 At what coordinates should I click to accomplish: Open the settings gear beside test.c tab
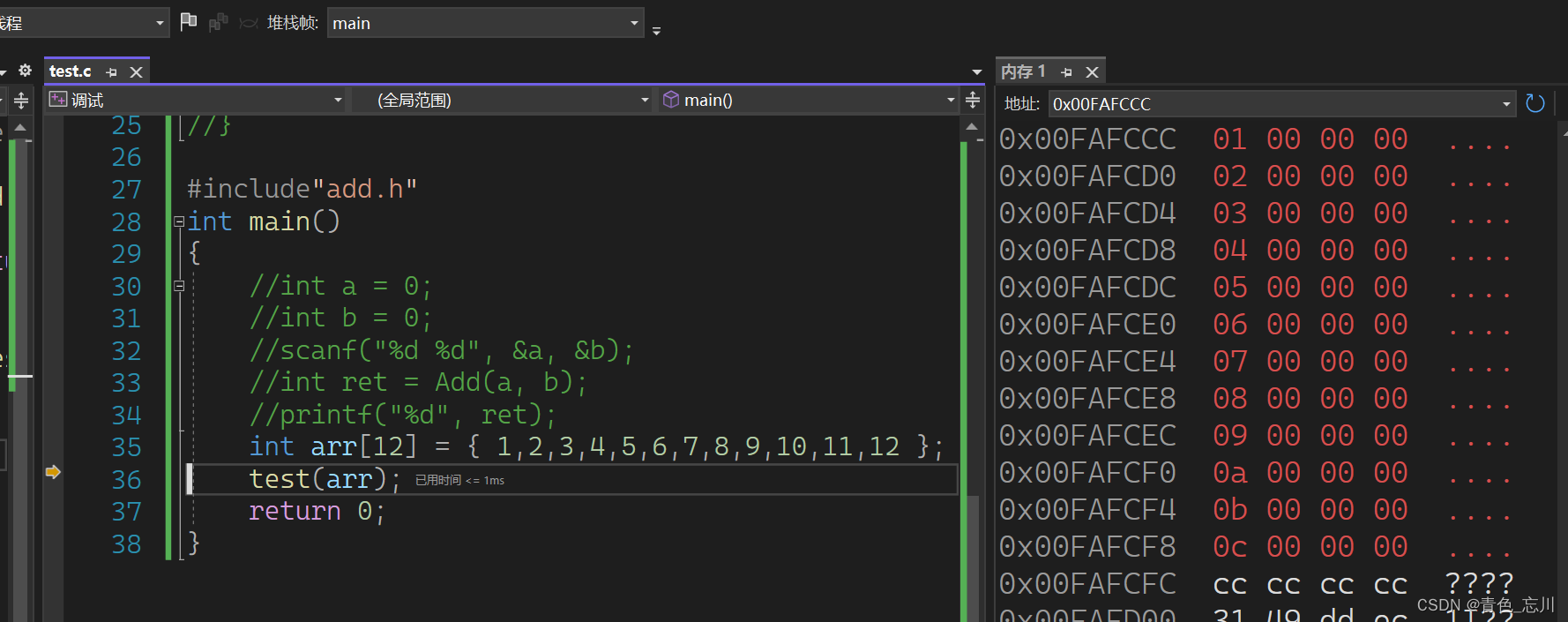pyautogui.click(x=25, y=71)
